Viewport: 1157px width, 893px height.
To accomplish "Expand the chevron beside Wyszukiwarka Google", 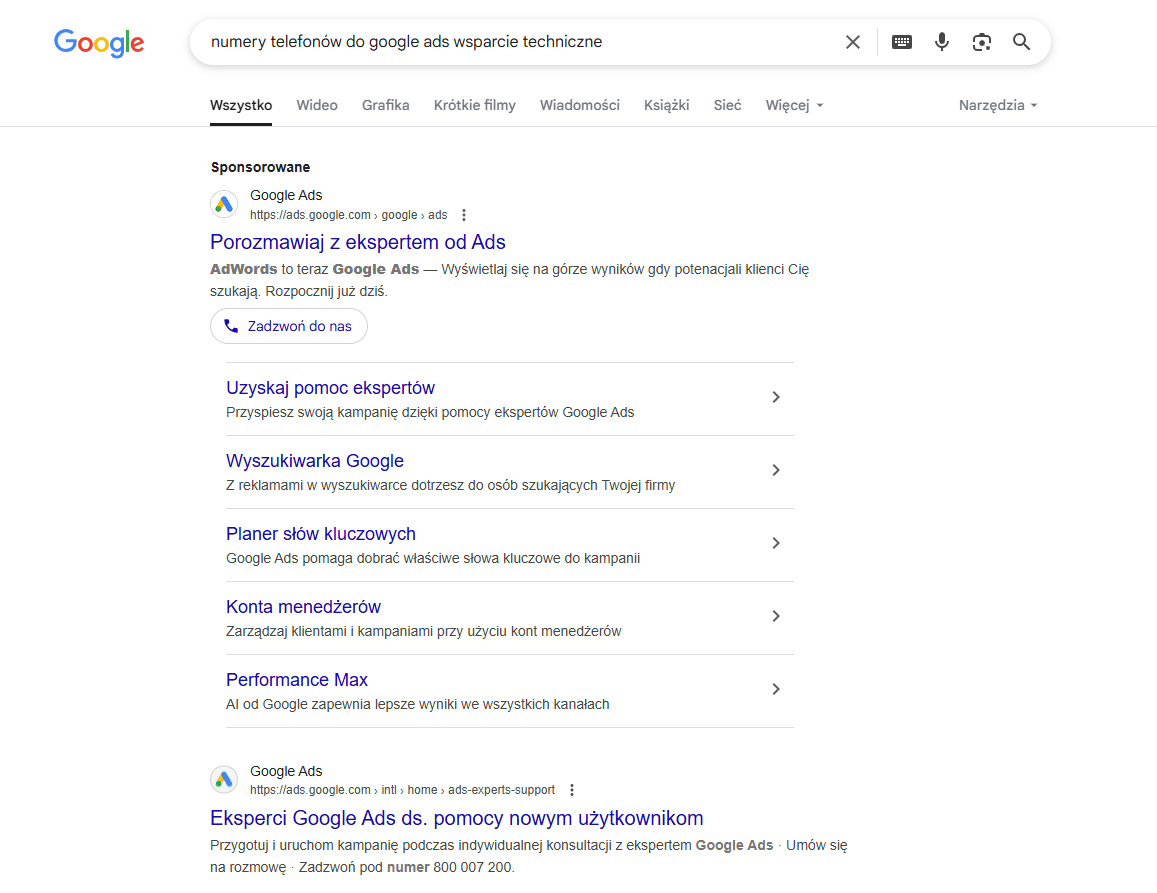I will pos(776,470).
